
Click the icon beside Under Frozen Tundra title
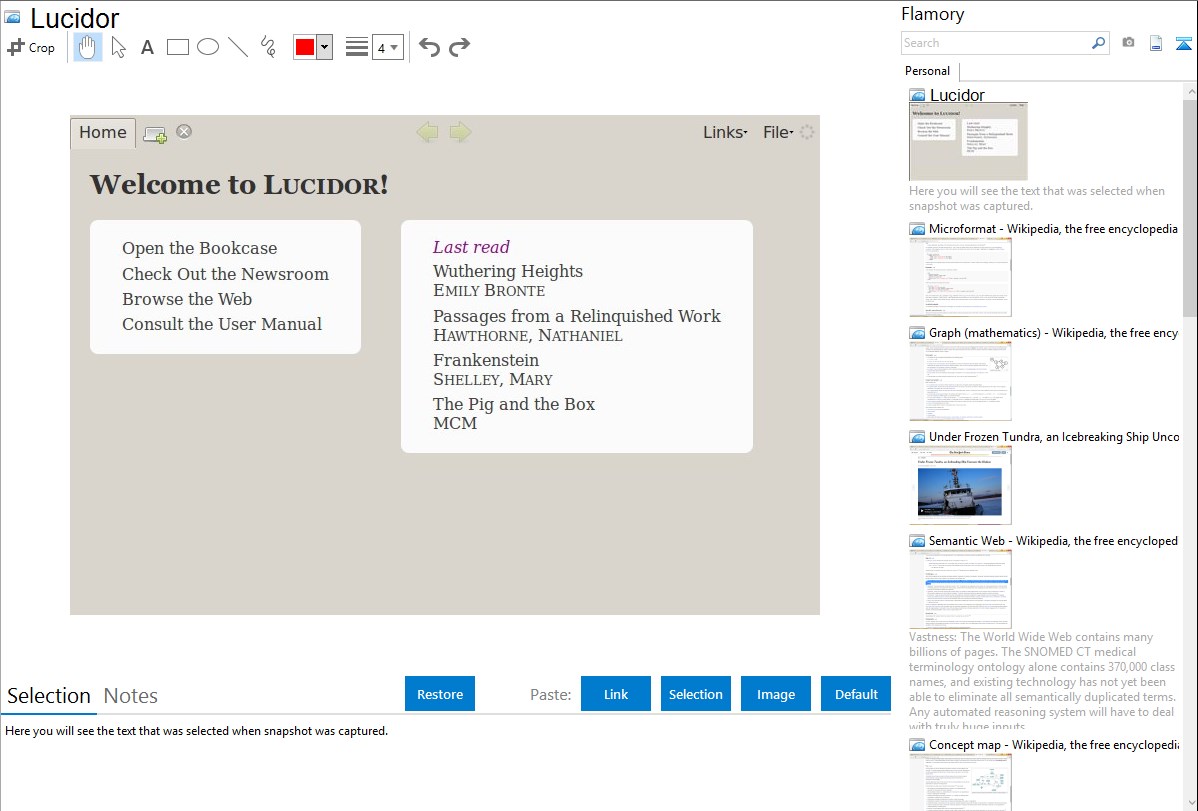tap(918, 437)
